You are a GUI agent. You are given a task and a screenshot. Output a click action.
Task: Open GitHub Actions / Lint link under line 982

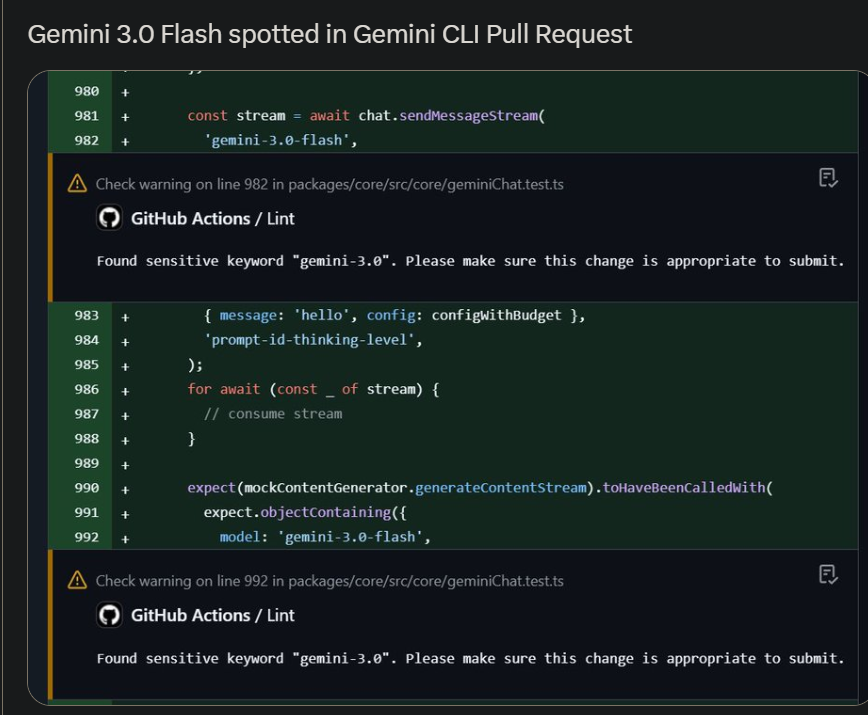tap(213, 219)
